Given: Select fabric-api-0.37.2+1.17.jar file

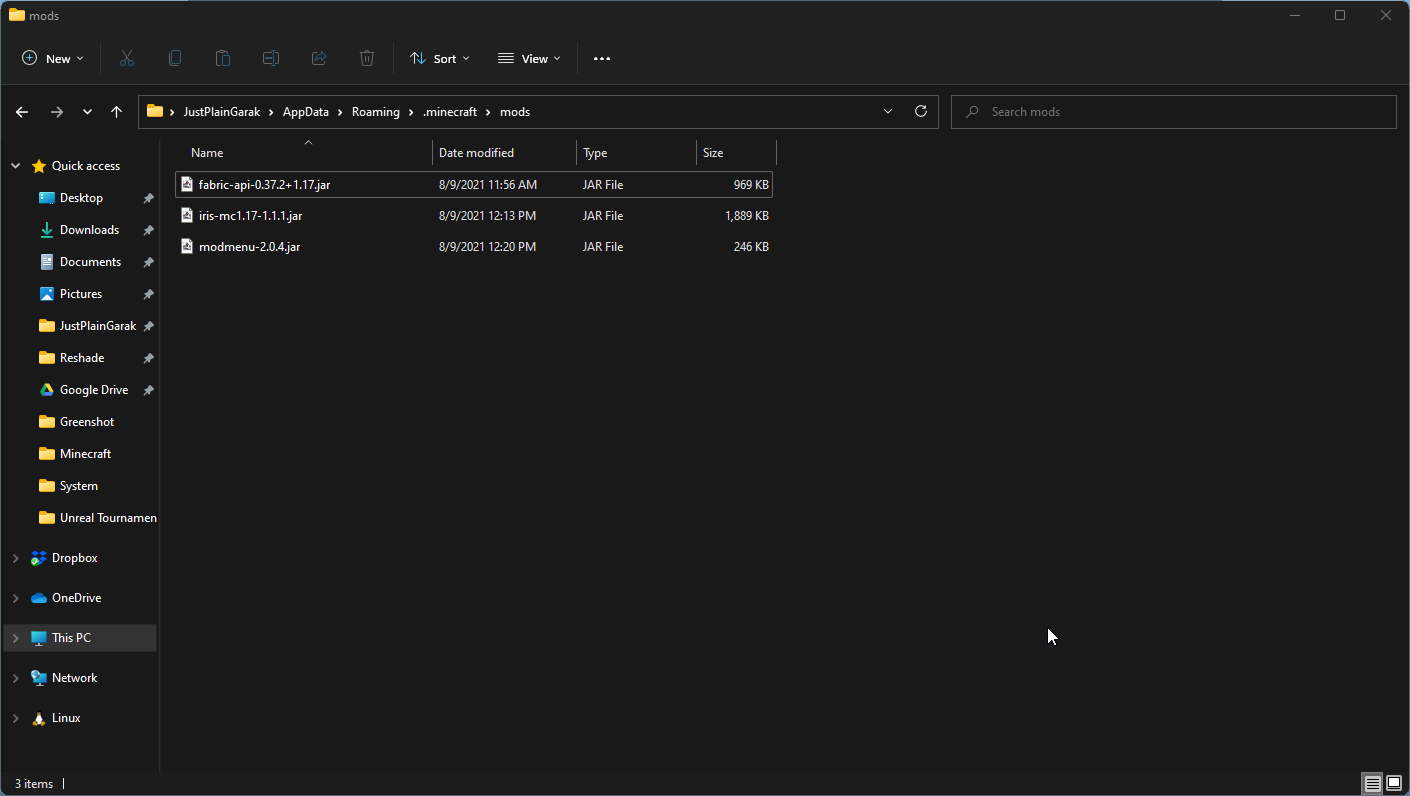Looking at the screenshot, I should tap(474, 185).
